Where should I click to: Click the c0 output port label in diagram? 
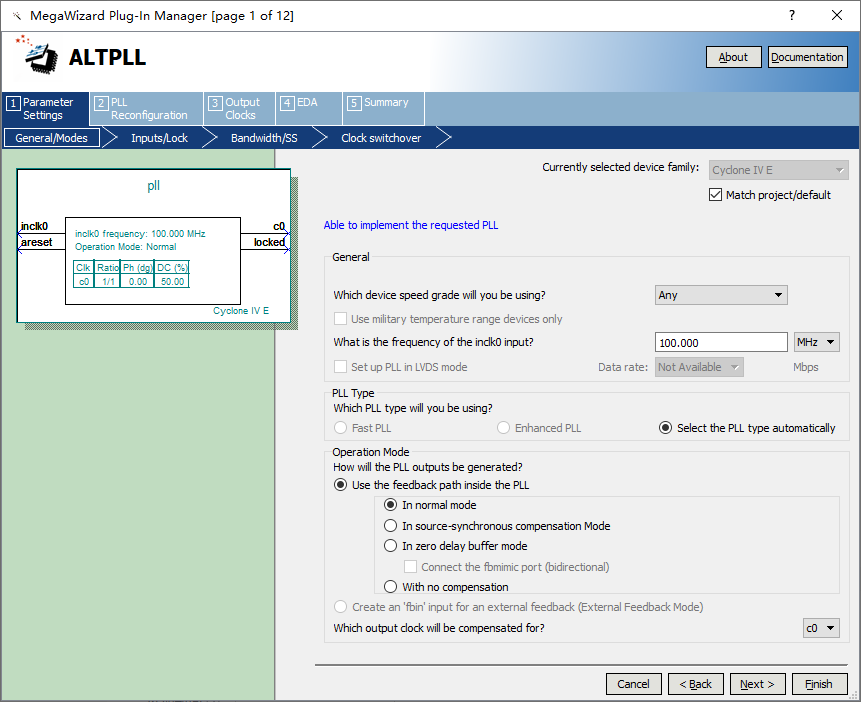coord(279,226)
